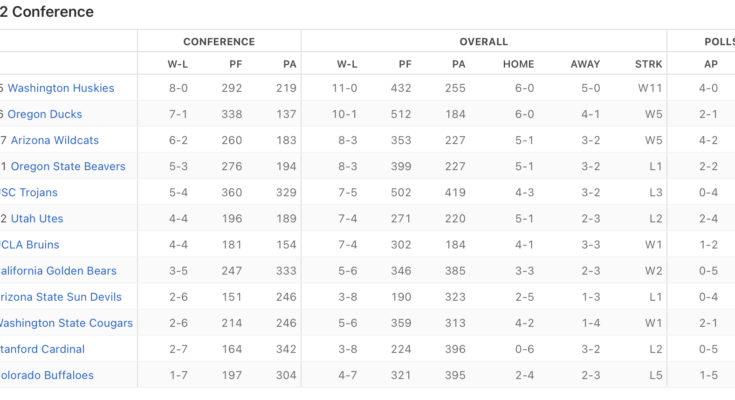735x400 pixels.
Task: Click the UCLA Bruins team link
Action: tap(30, 244)
